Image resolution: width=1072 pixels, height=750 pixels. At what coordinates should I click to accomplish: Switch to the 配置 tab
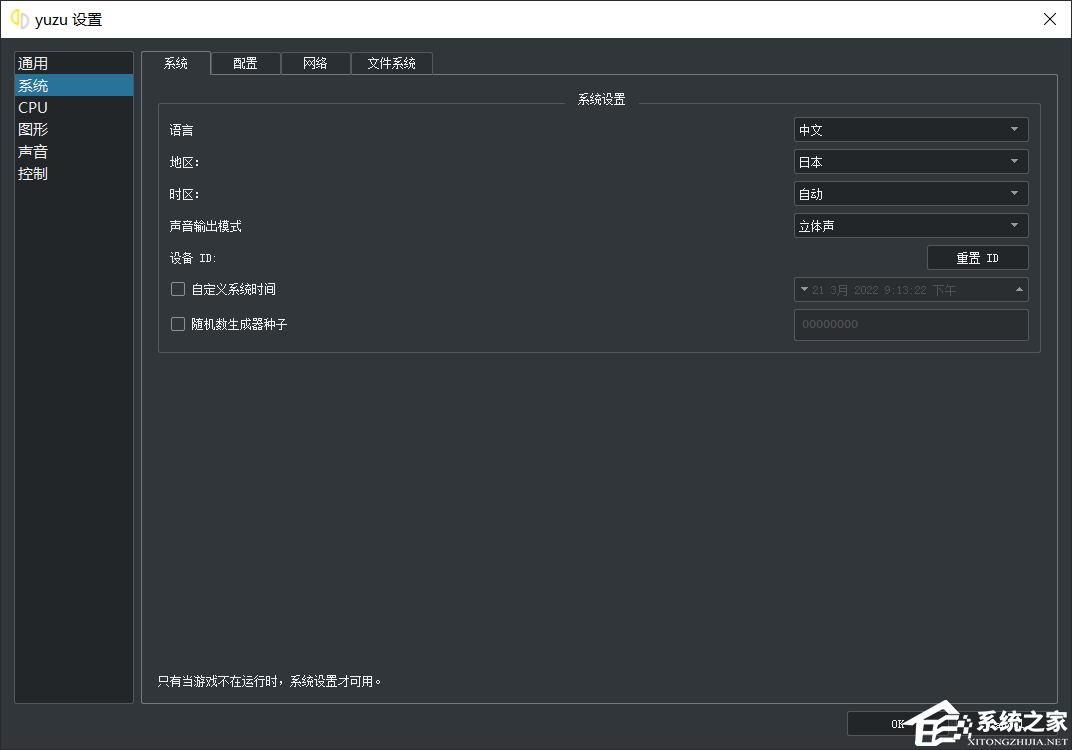coord(245,63)
